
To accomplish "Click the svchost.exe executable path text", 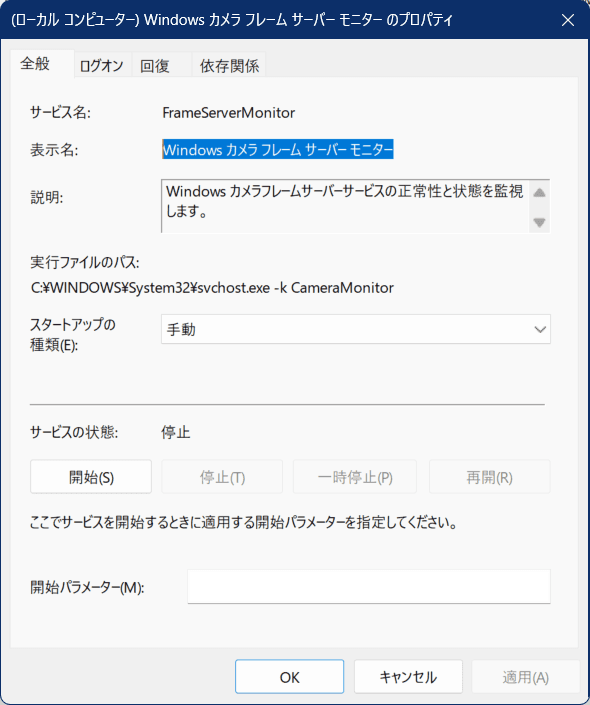I will (212, 288).
